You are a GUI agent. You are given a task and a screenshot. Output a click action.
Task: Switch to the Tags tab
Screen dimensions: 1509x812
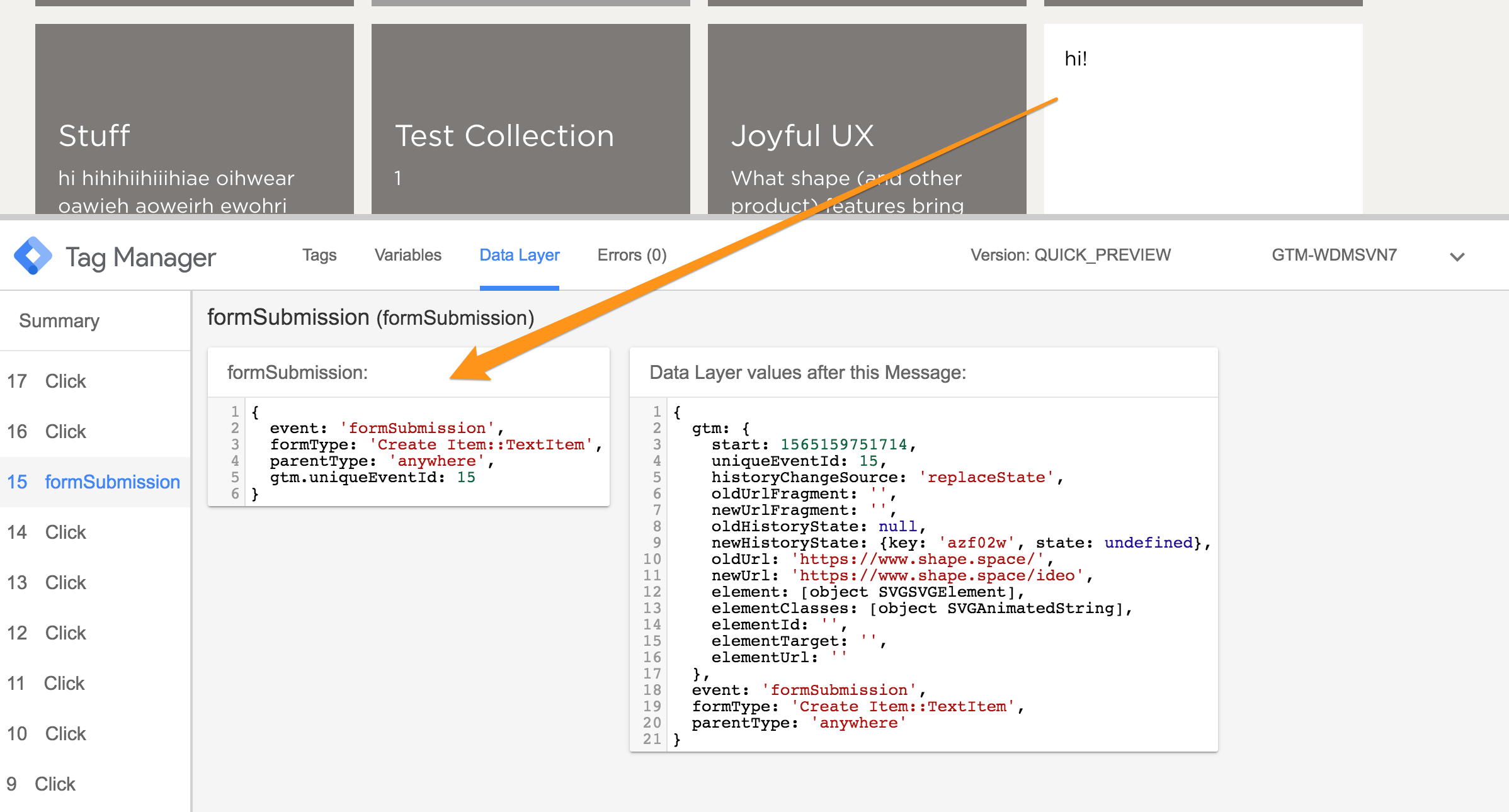pos(319,255)
